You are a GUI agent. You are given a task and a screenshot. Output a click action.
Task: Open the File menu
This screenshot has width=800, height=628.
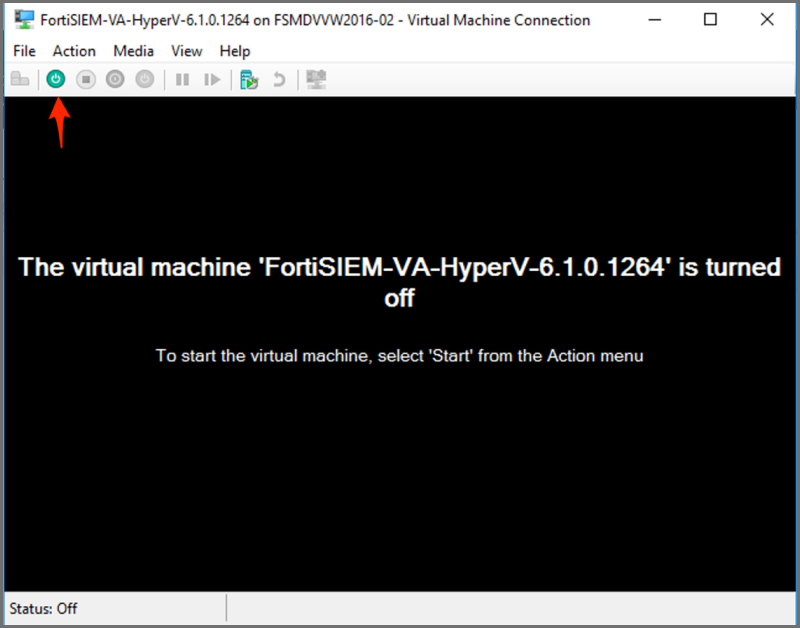24,51
